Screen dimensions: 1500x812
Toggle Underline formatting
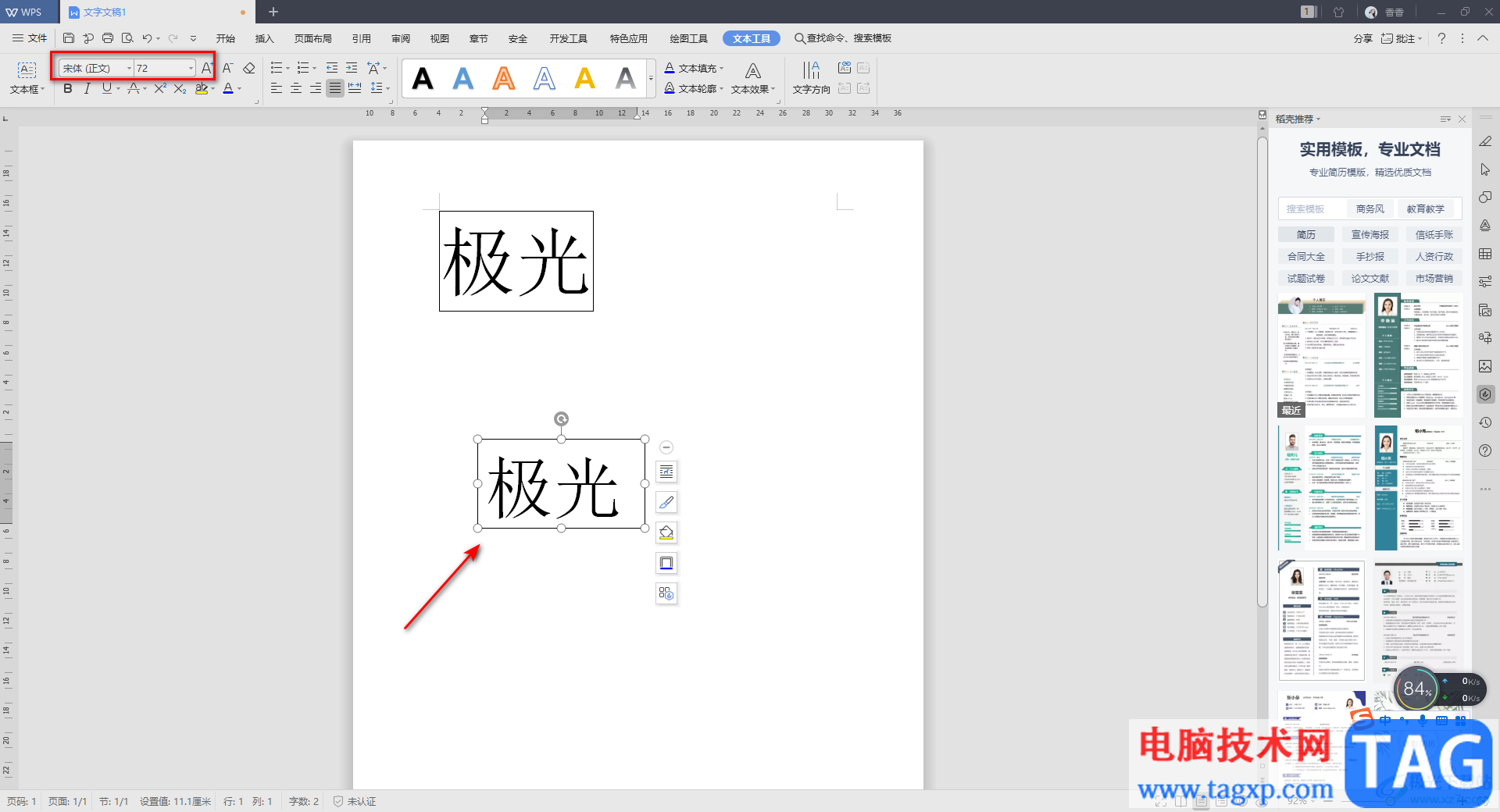tap(106, 88)
